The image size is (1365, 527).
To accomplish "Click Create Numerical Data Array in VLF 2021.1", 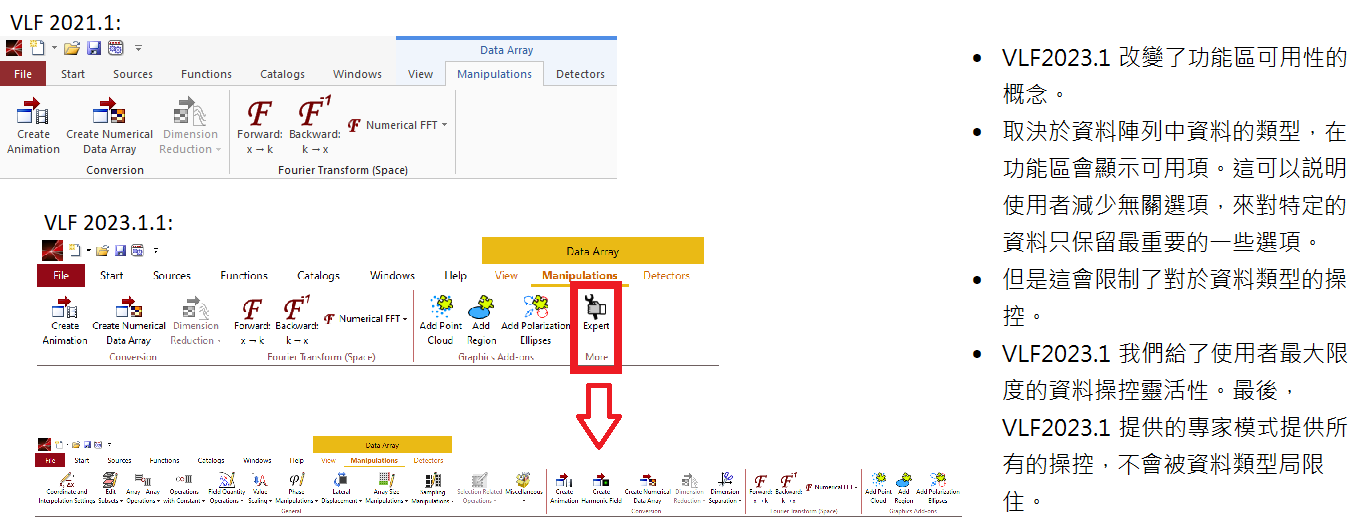I will [x=109, y=126].
